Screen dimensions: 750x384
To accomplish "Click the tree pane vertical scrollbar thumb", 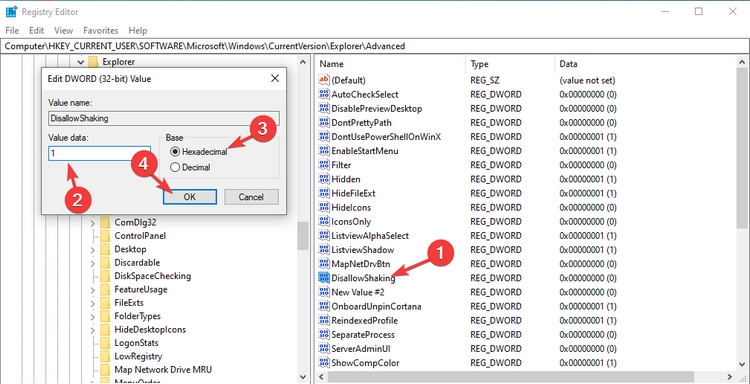I will pyautogui.click(x=303, y=236).
